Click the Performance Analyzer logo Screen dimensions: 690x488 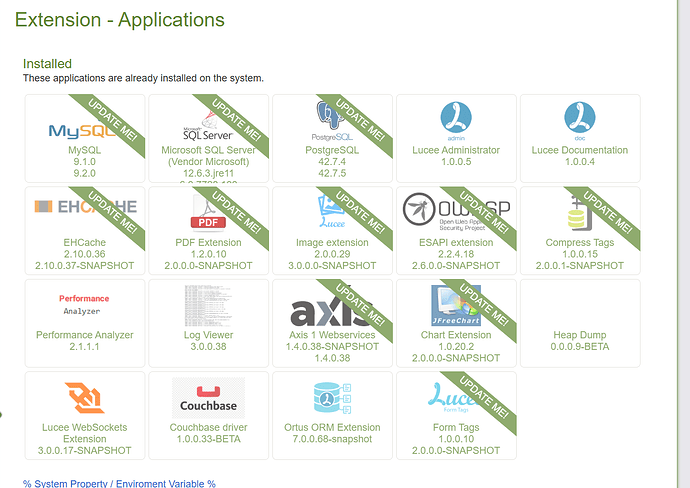click(84, 304)
